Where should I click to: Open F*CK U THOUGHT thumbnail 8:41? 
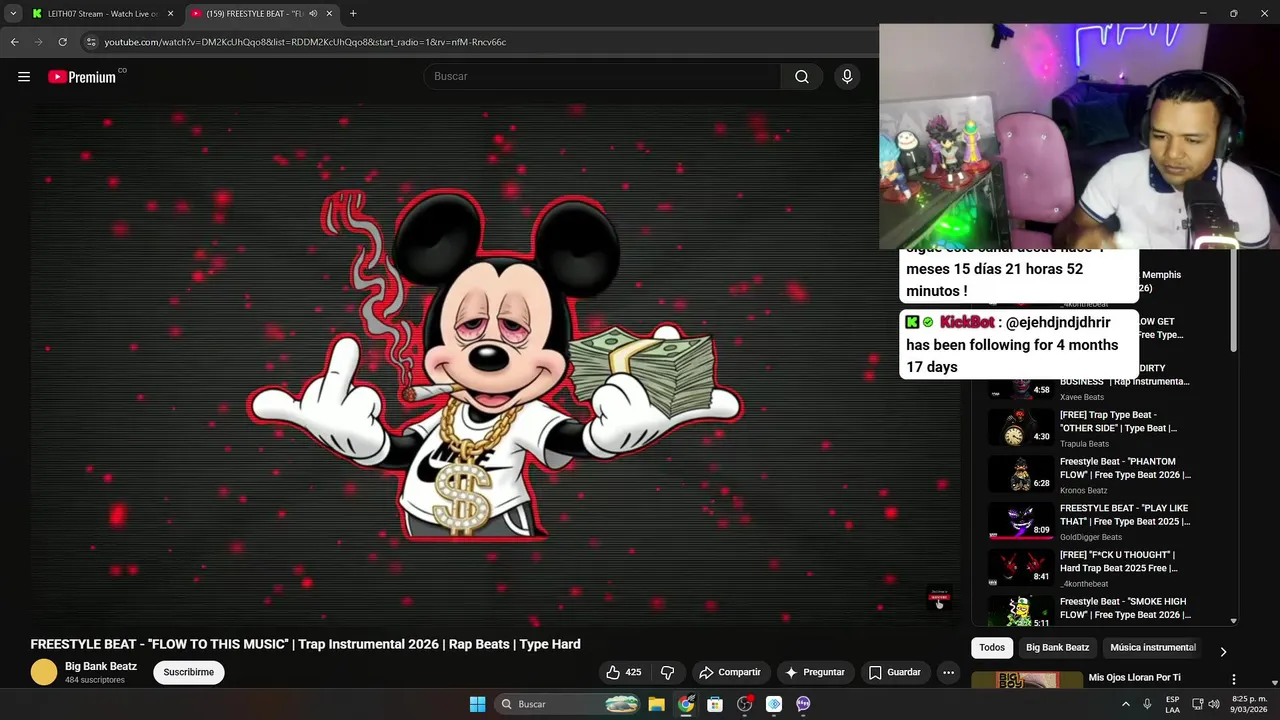(1020, 568)
